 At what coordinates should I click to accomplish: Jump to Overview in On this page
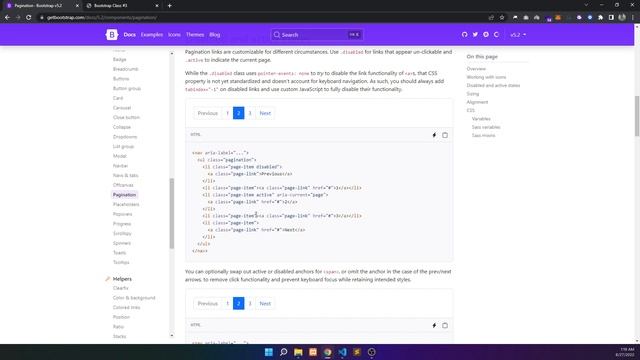(x=476, y=69)
